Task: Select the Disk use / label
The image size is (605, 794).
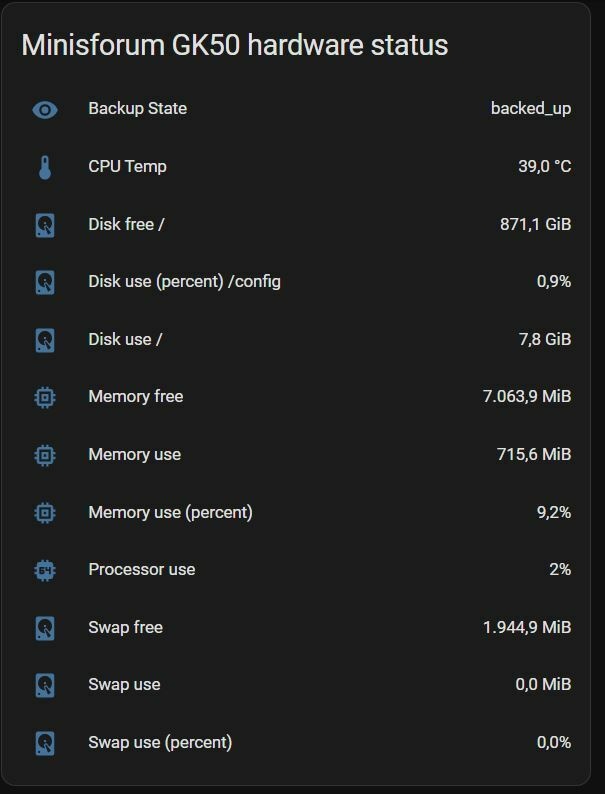Action: tap(125, 339)
